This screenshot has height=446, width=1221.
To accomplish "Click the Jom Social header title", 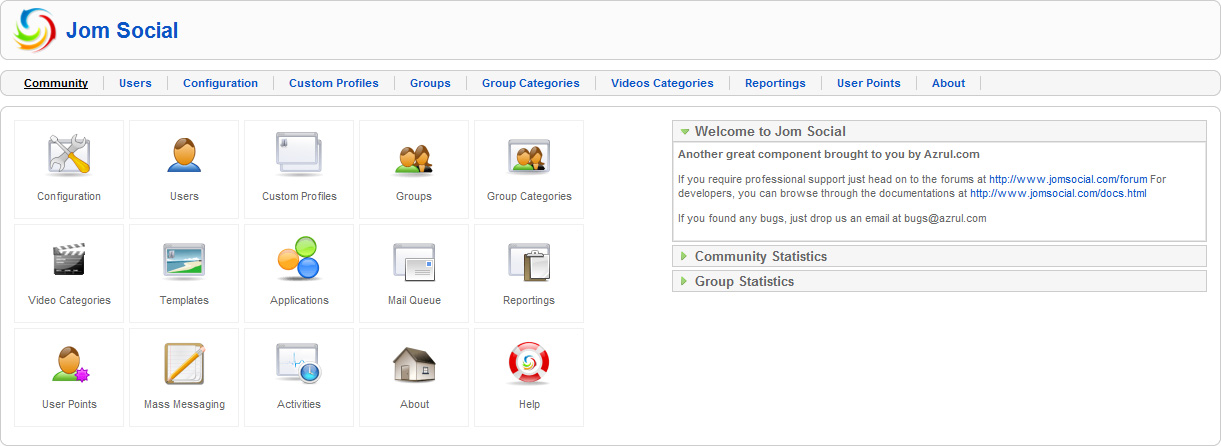I will tap(122, 31).
